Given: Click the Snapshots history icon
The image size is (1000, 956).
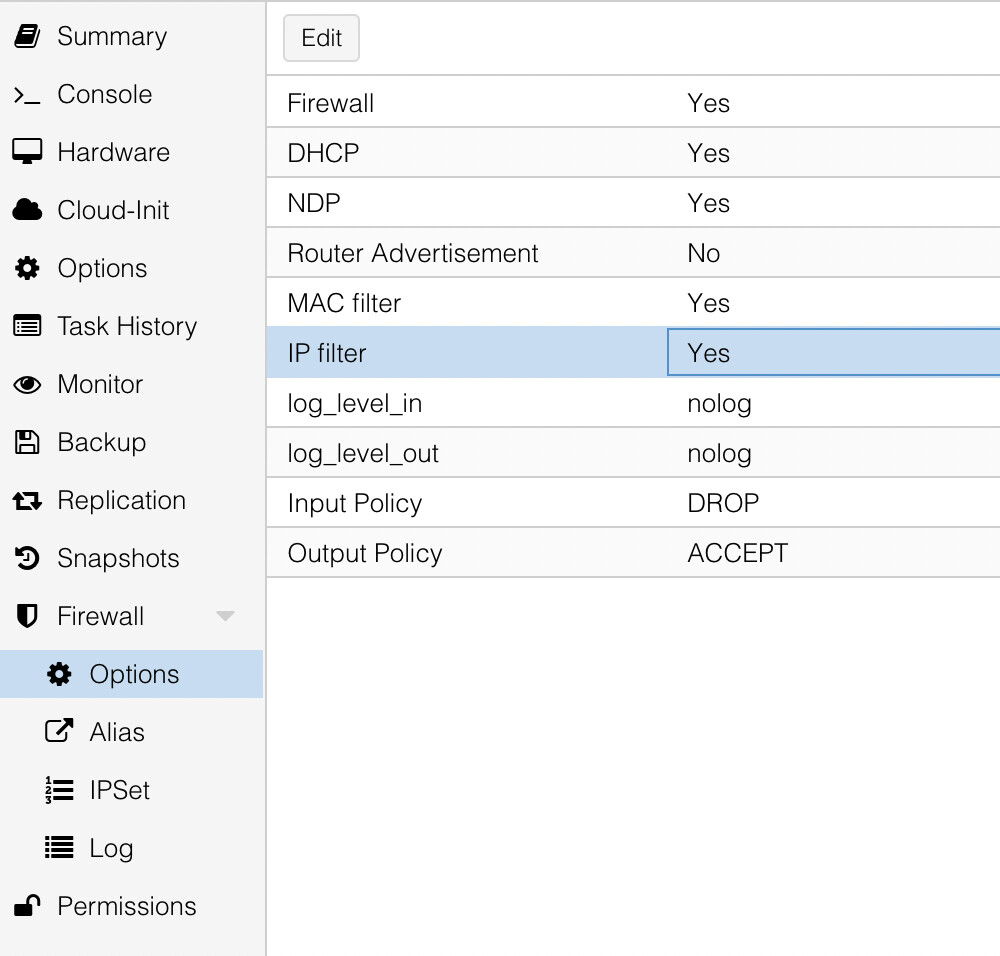Looking at the screenshot, I should point(27,558).
